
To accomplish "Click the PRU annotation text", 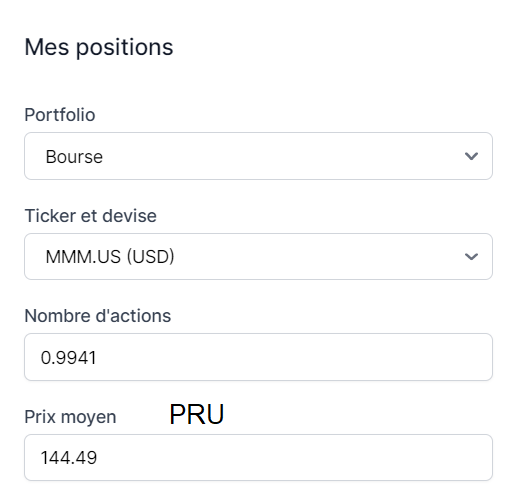I will [197, 414].
